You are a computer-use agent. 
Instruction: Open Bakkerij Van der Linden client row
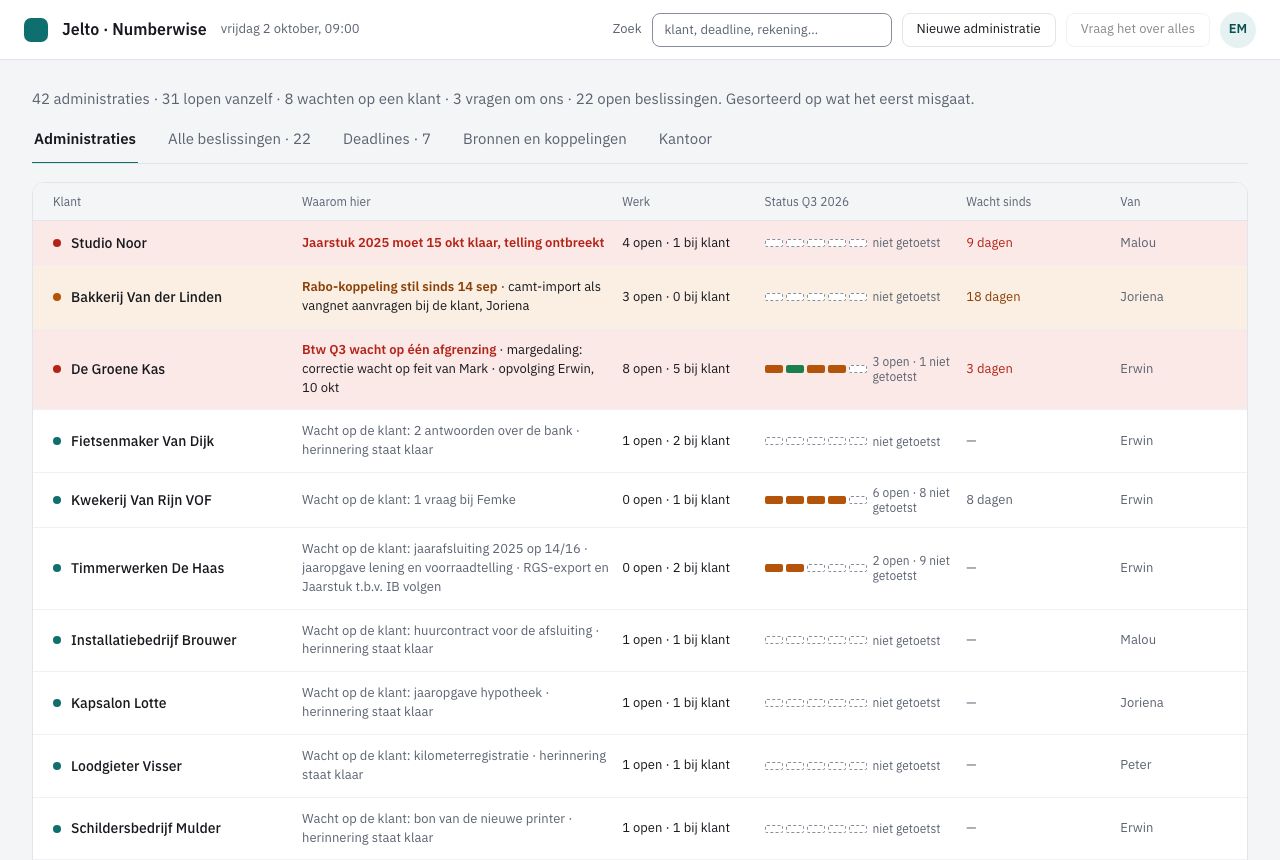(x=640, y=297)
